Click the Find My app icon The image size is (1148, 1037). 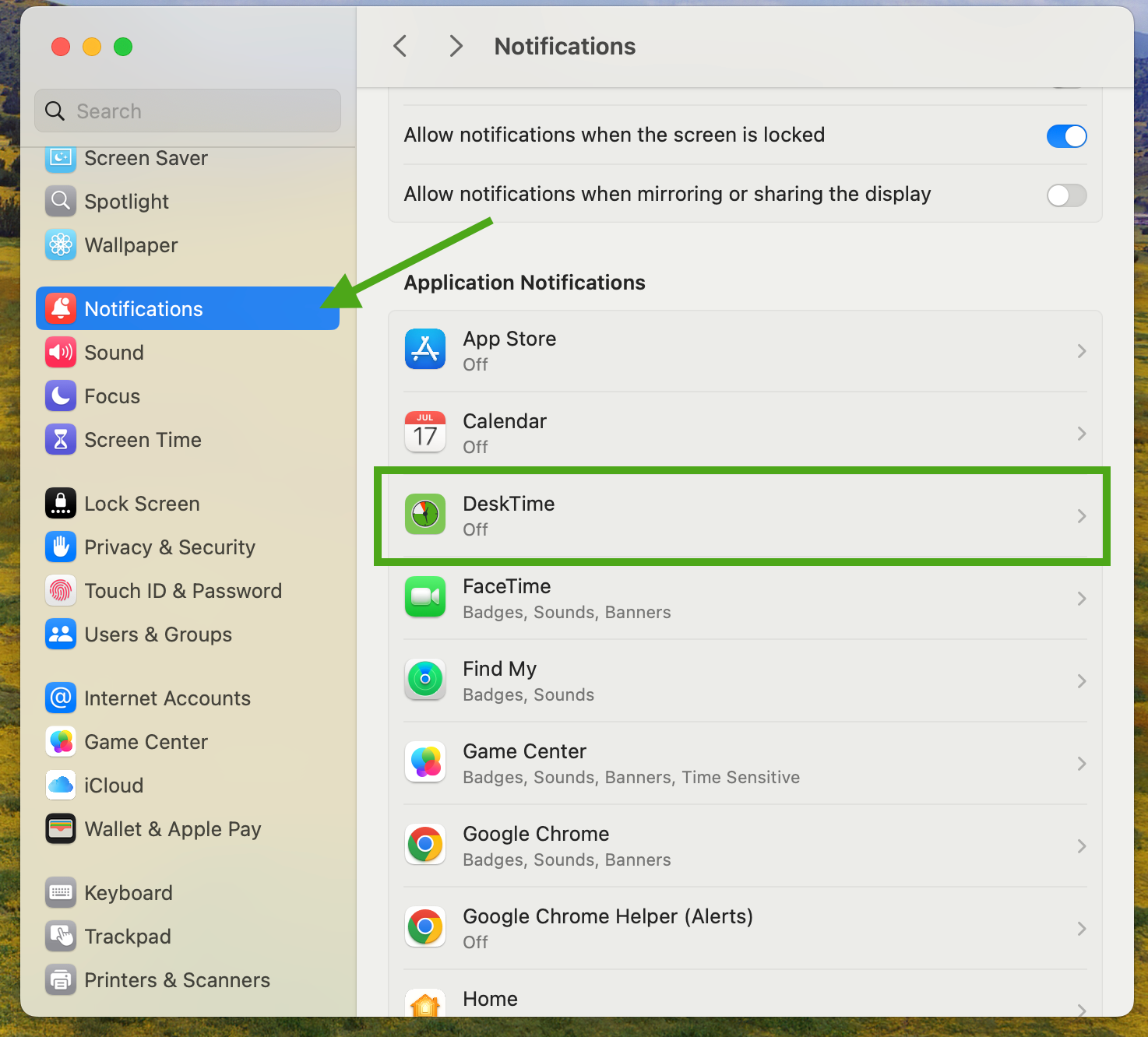pyautogui.click(x=425, y=680)
